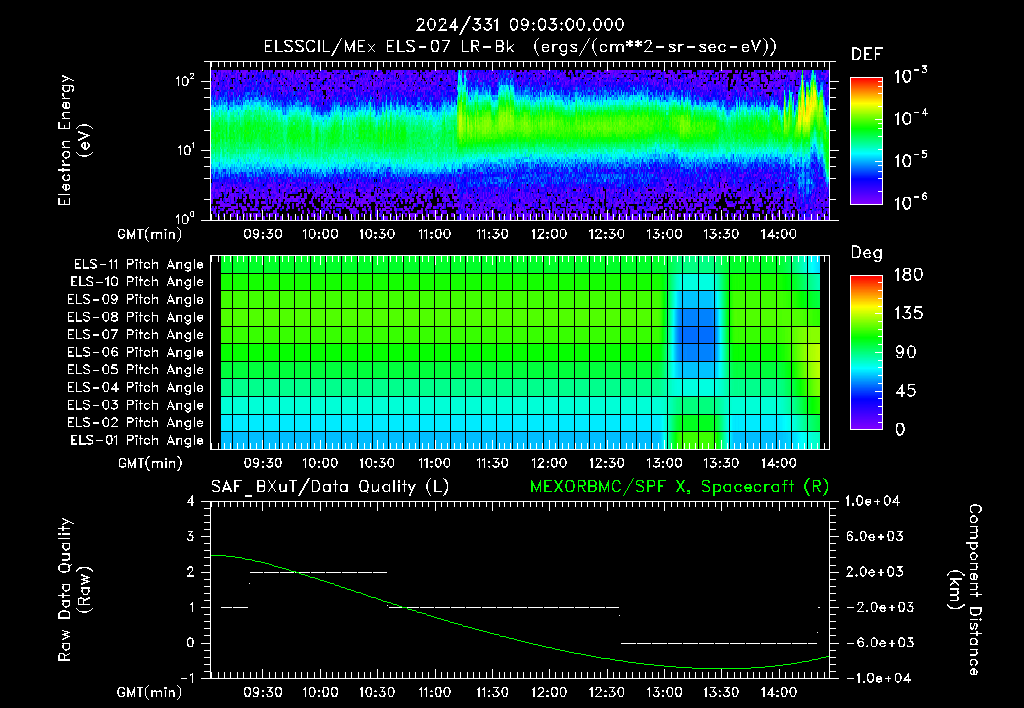
Task: Click the data quality level 2 line segment
Action: tap(319, 572)
